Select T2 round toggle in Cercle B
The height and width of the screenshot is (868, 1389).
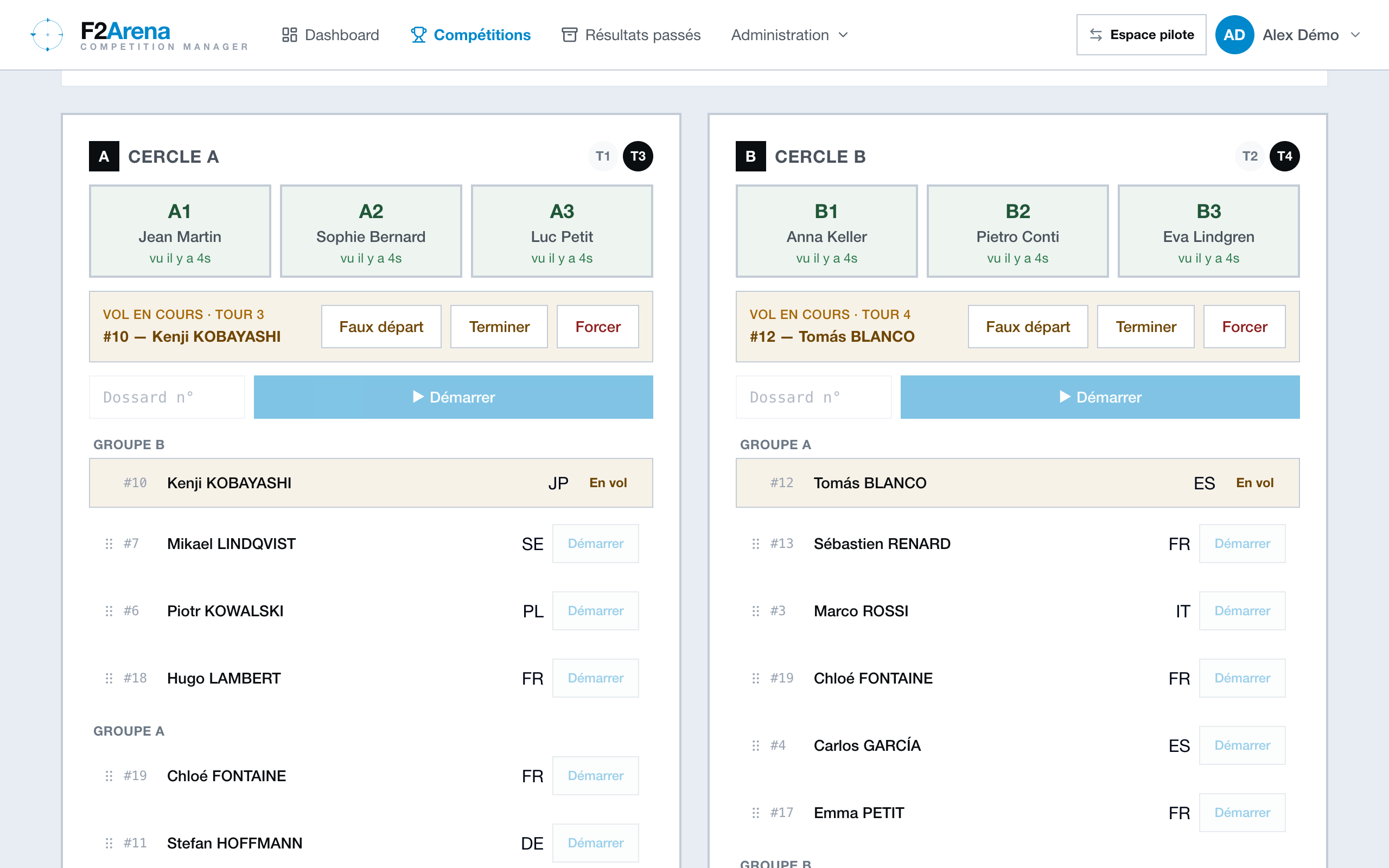[1250, 156]
